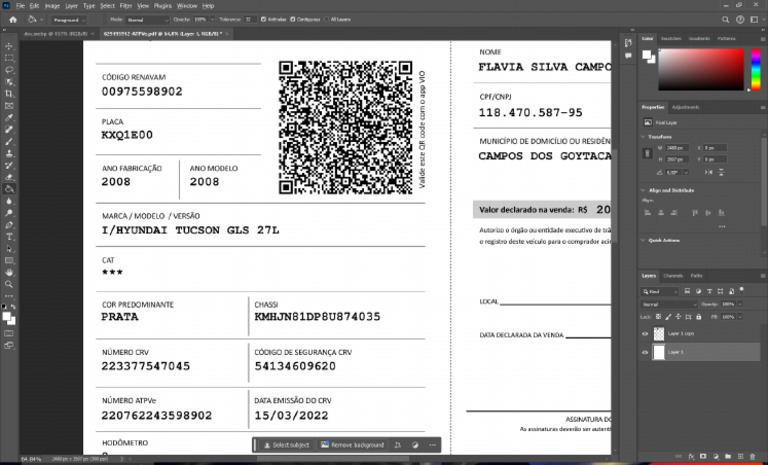Screen dimensions: 768x465
Task: Select the Brush tool
Action: (x=9, y=142)
